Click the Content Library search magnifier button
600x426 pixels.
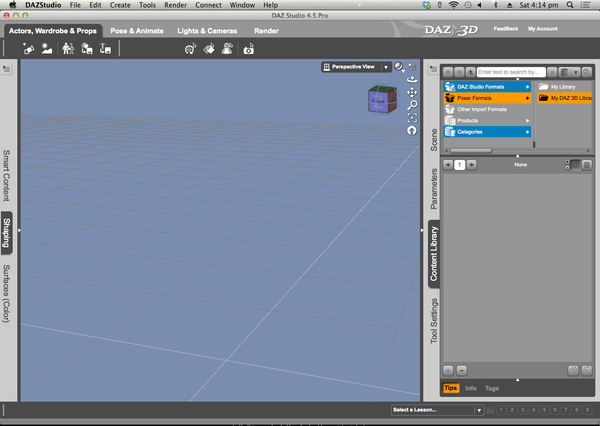pos(587,72)
